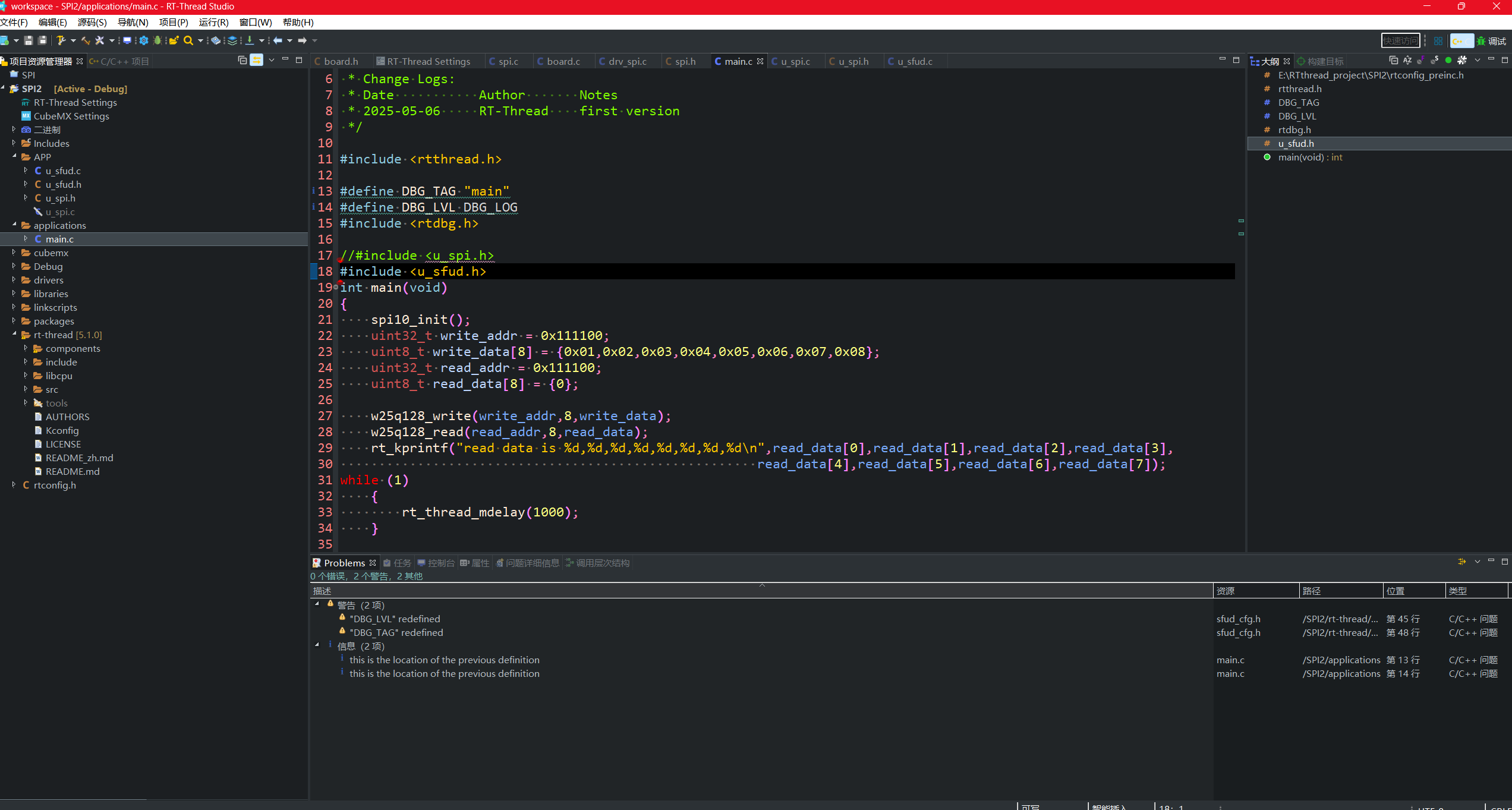
Task: Expand the drivers folder in project tree
Action: pos(14,280)
